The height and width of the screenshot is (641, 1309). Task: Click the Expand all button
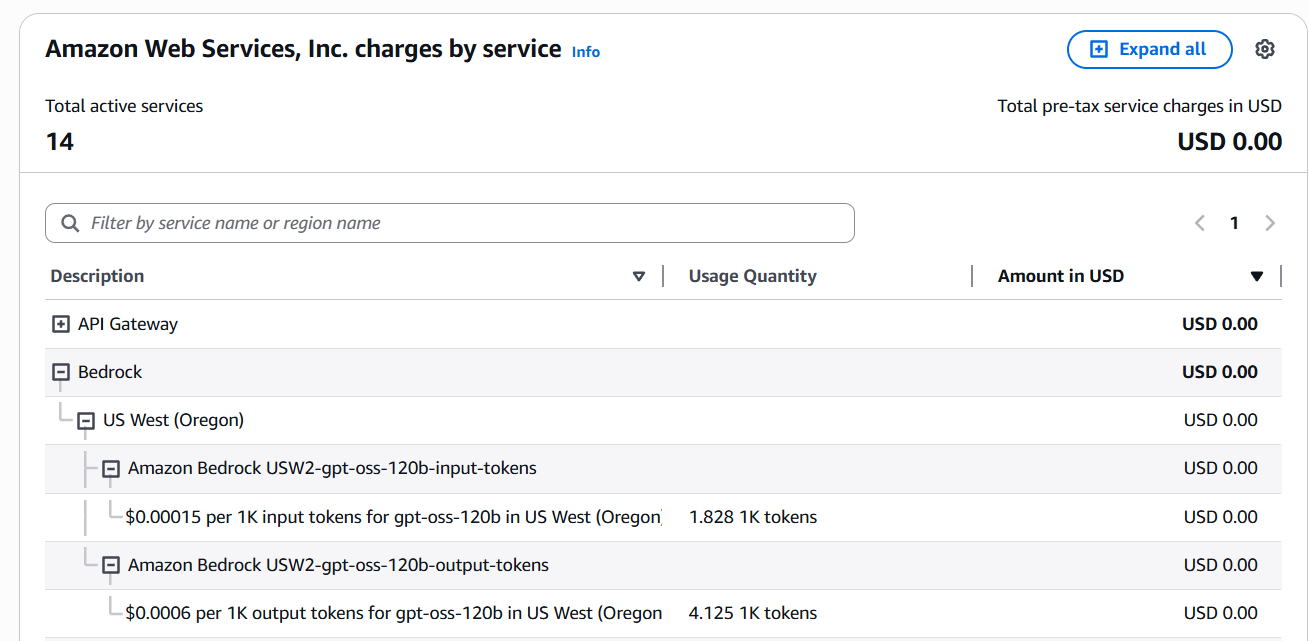(1149, 49)
